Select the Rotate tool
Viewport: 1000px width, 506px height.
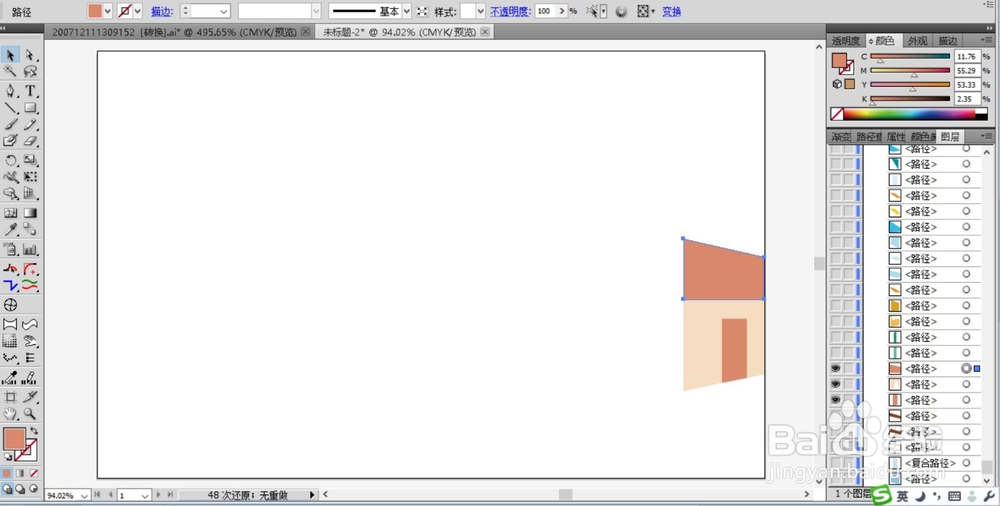(x=10, y=160)
